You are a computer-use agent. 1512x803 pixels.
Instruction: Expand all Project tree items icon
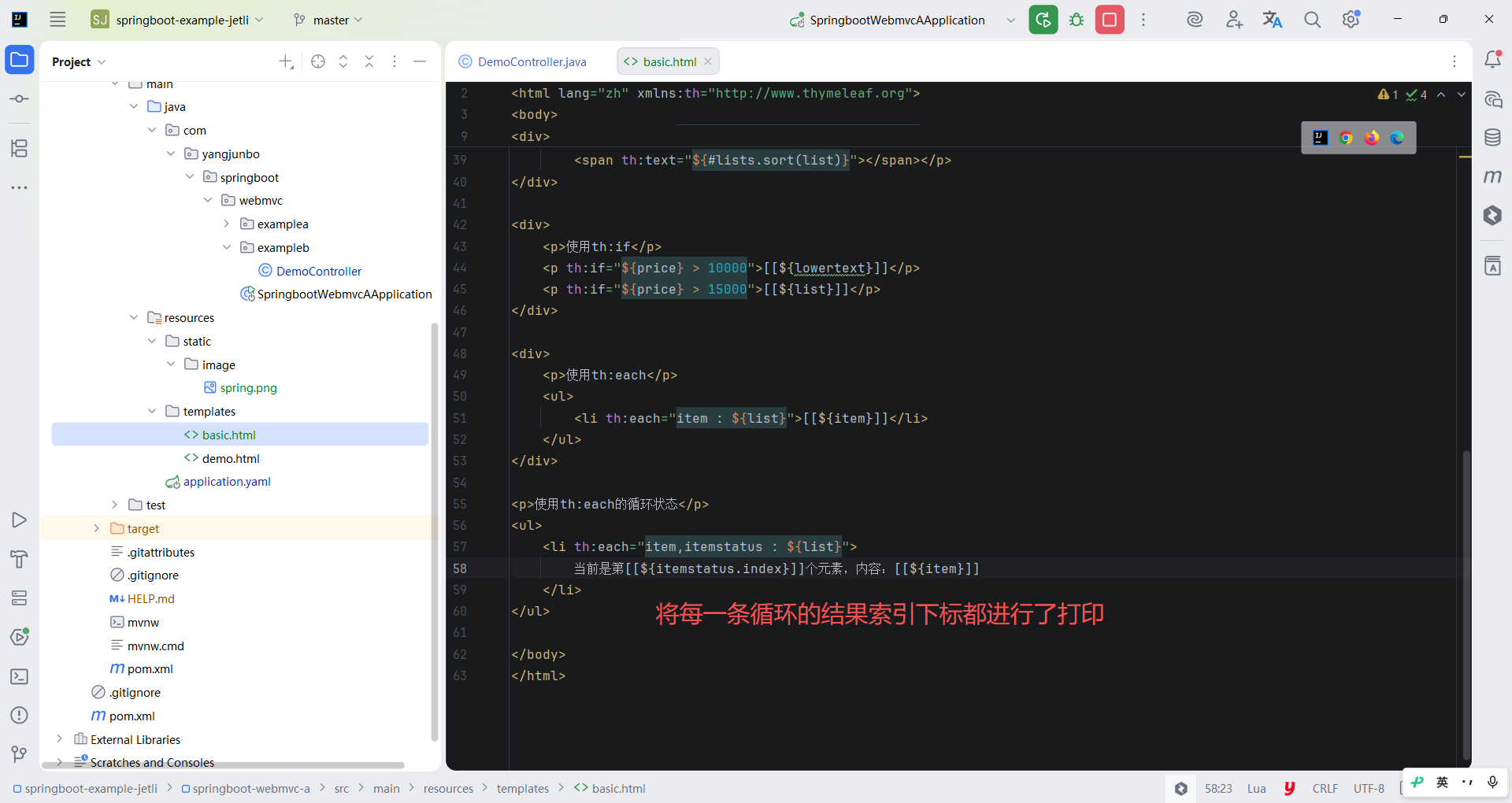343,61
